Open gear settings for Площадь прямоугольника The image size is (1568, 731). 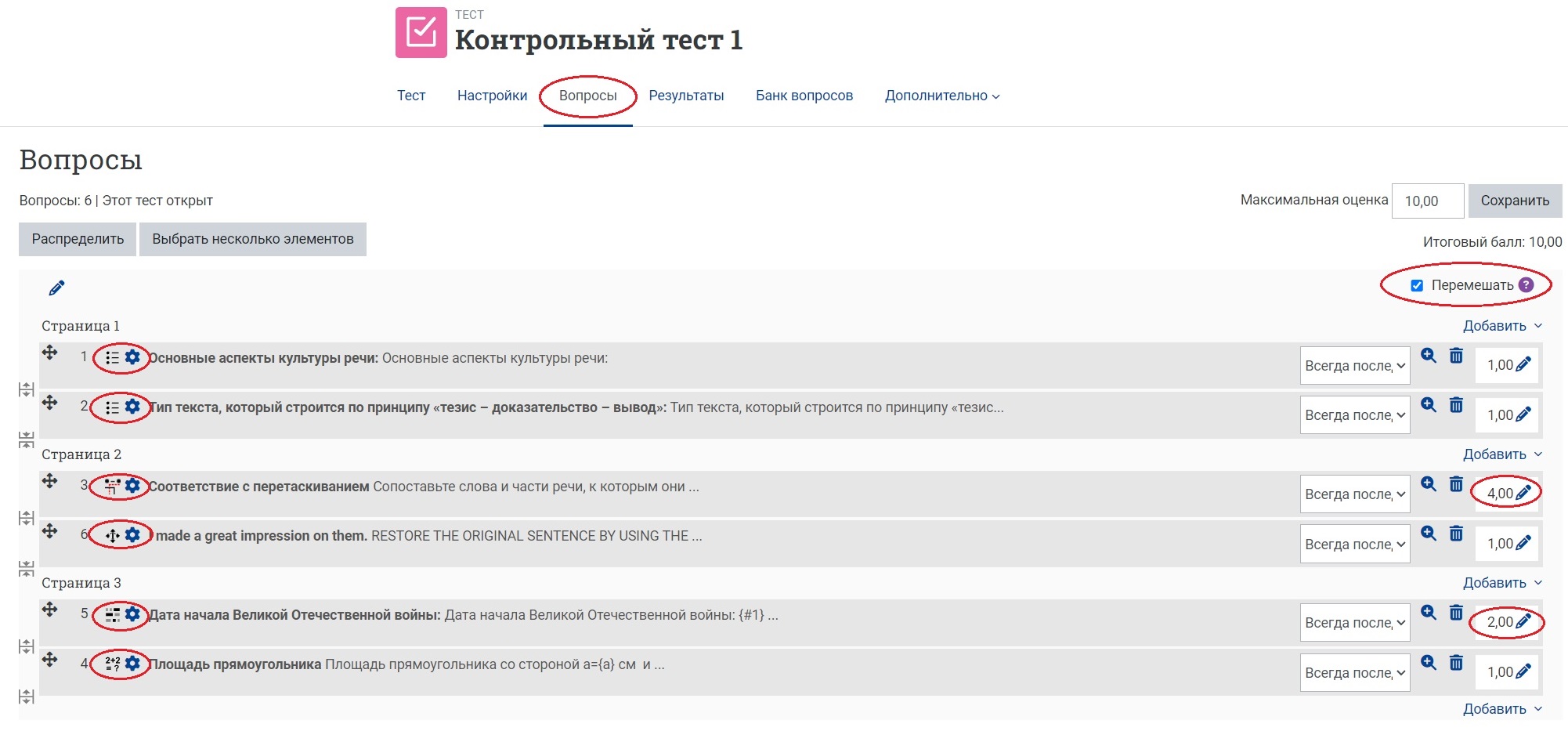tap(132, 664)
